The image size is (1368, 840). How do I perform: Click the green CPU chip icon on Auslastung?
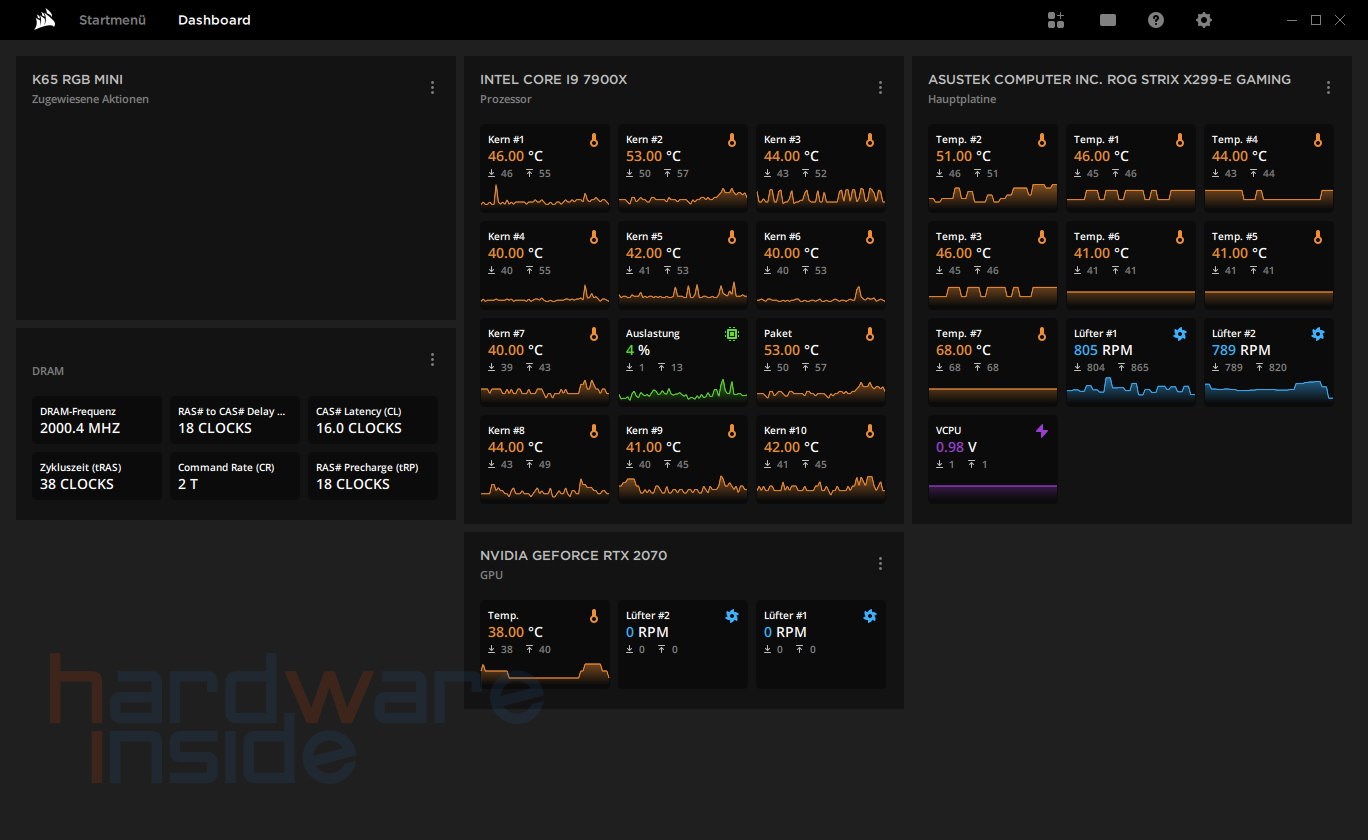coord(732,334)
